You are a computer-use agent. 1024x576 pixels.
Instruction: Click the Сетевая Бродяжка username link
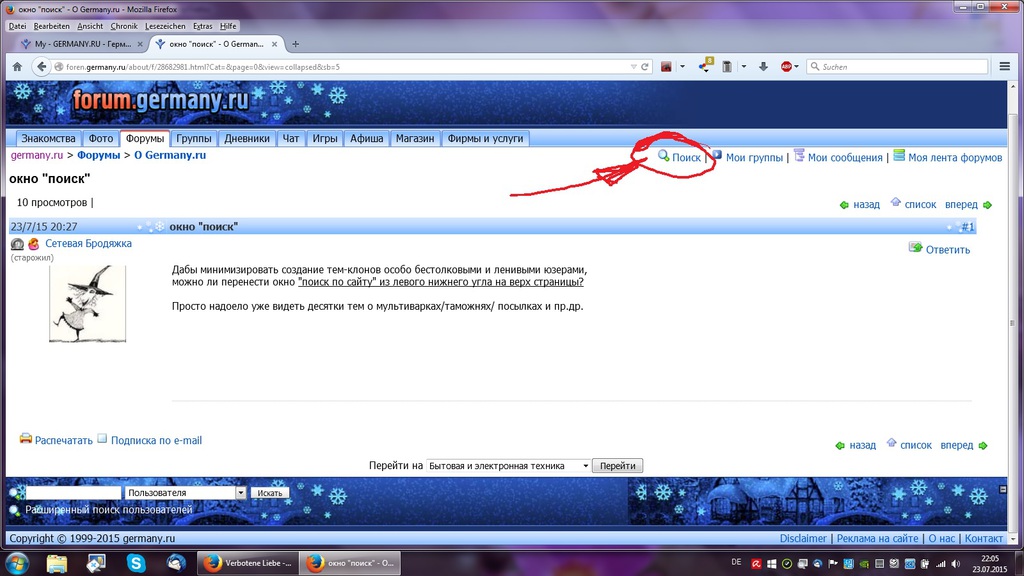pos(88,243)
